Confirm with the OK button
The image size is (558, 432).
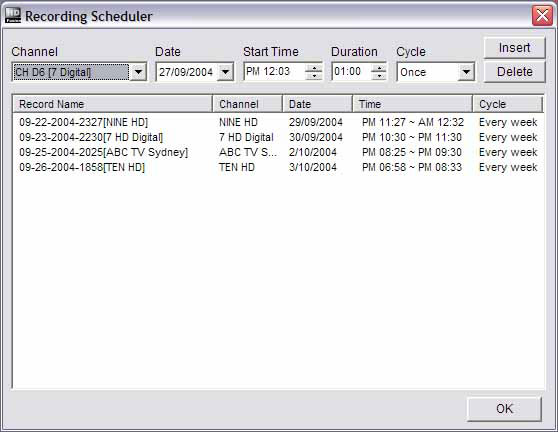tap(504, 409)
